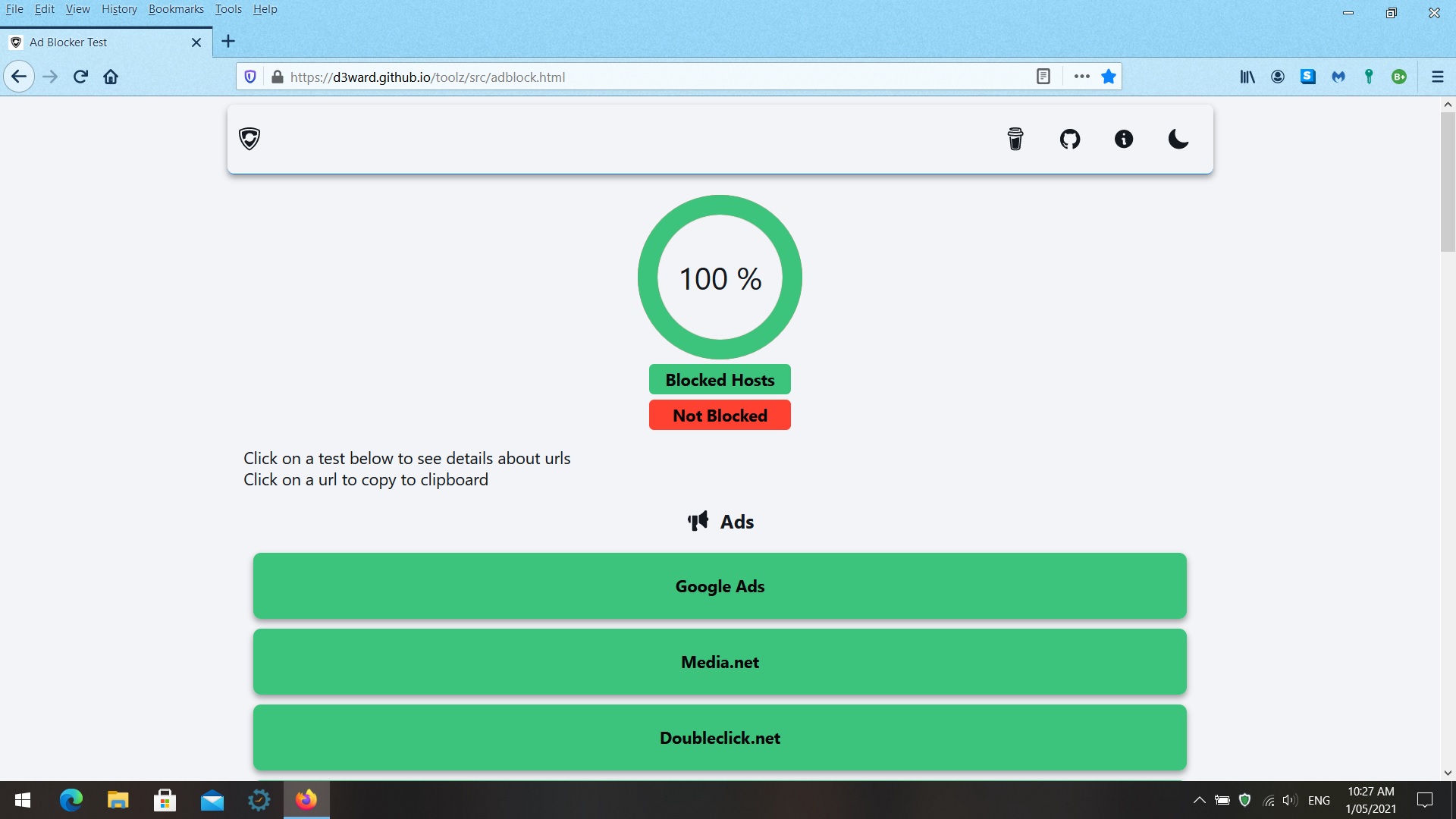The height and width of the screenshot is (819, 1456).
Task: Click the 100 % circular progress indicator
Action: click(x=720, y=278)
